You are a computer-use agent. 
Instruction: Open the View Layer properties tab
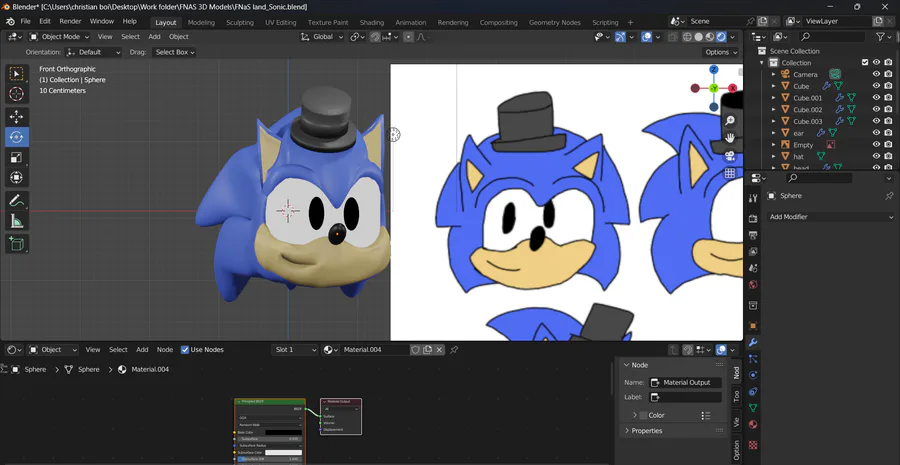(753, 252)
